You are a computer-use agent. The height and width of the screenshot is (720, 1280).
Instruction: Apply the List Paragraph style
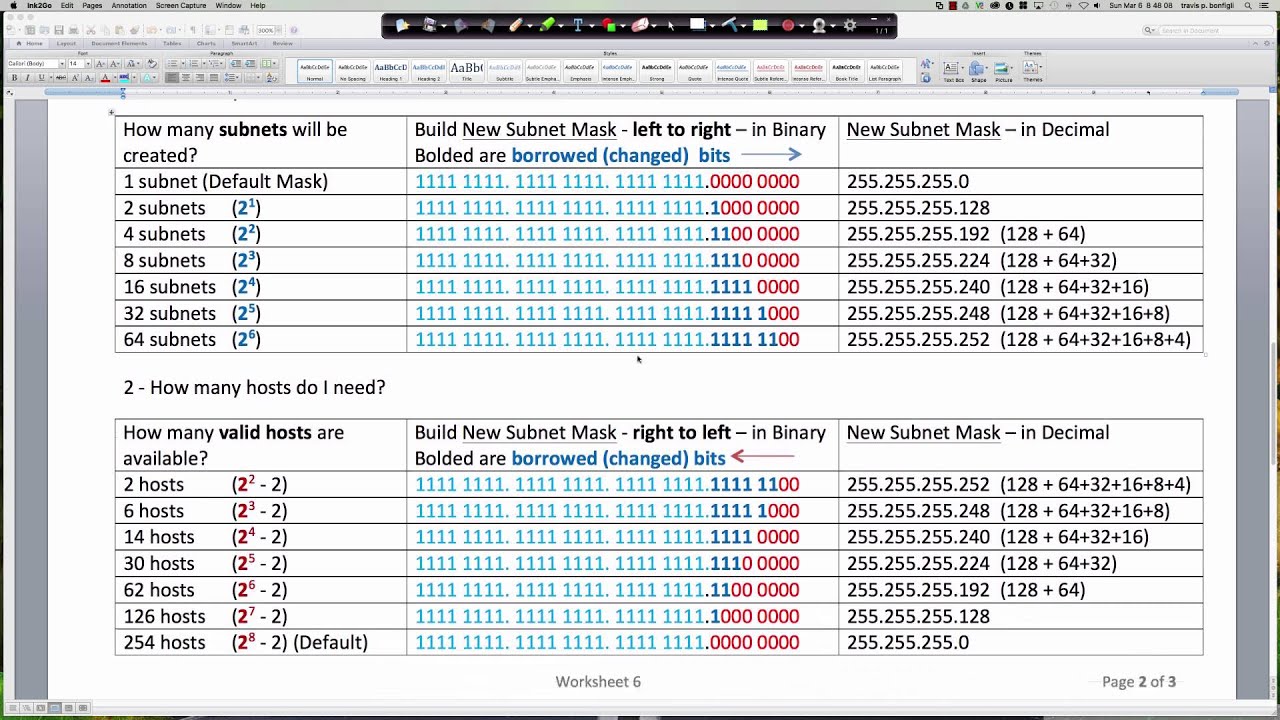point(885,70)
